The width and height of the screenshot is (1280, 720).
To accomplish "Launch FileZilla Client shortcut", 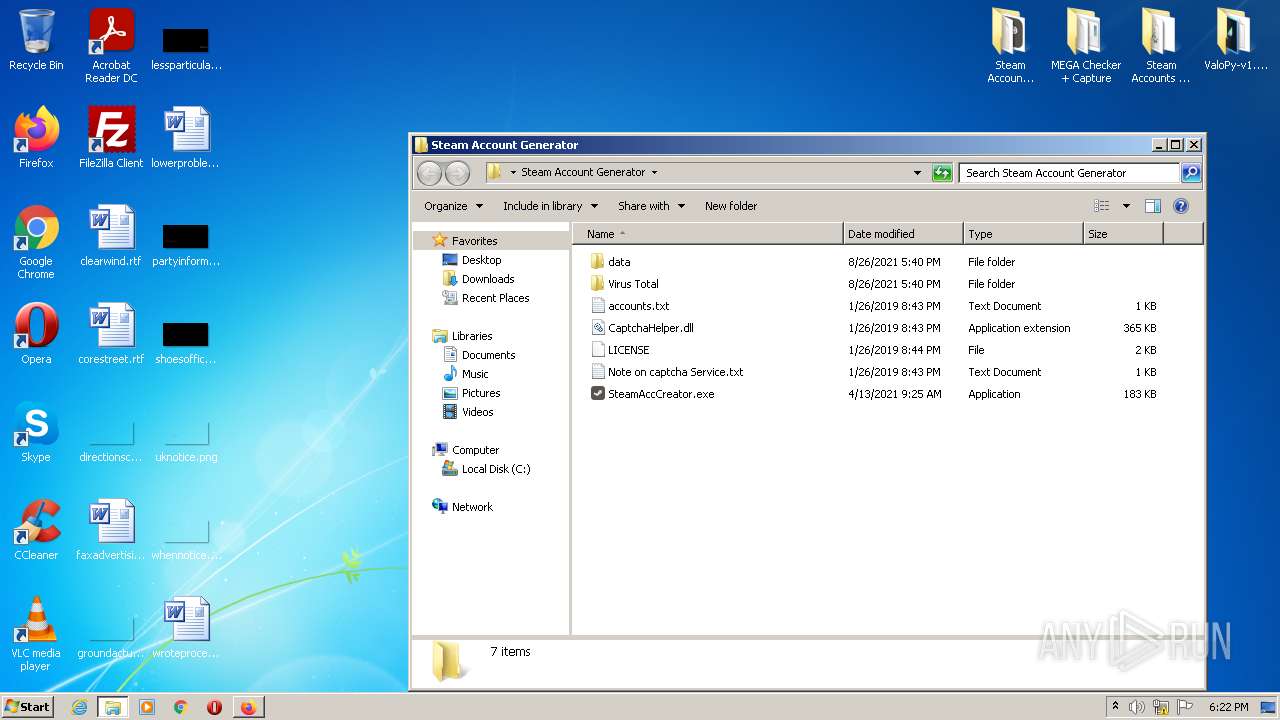I will (111, 138).
